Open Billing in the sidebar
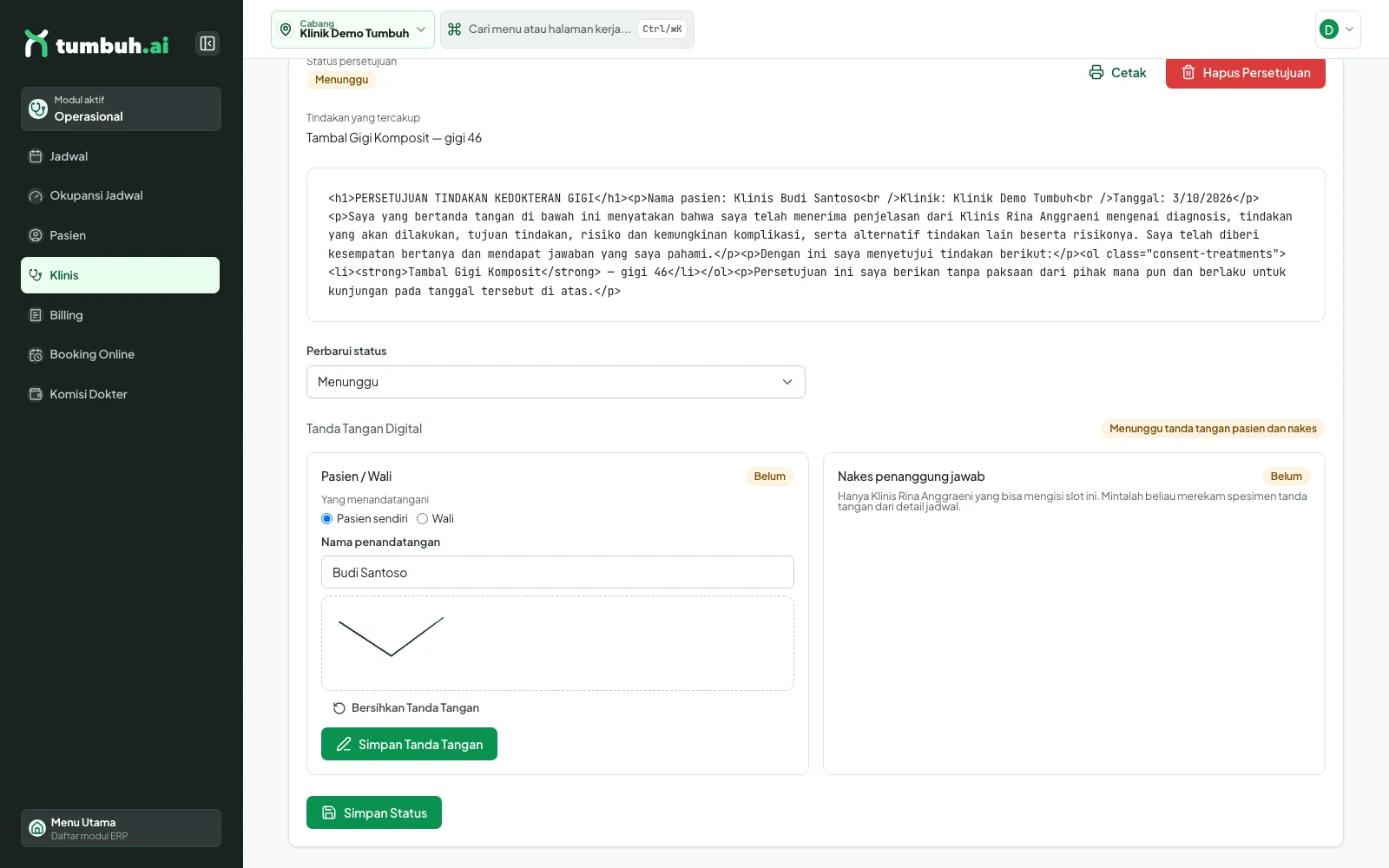The width and height of the screenshot is (1389, 868). click(121, 315)
